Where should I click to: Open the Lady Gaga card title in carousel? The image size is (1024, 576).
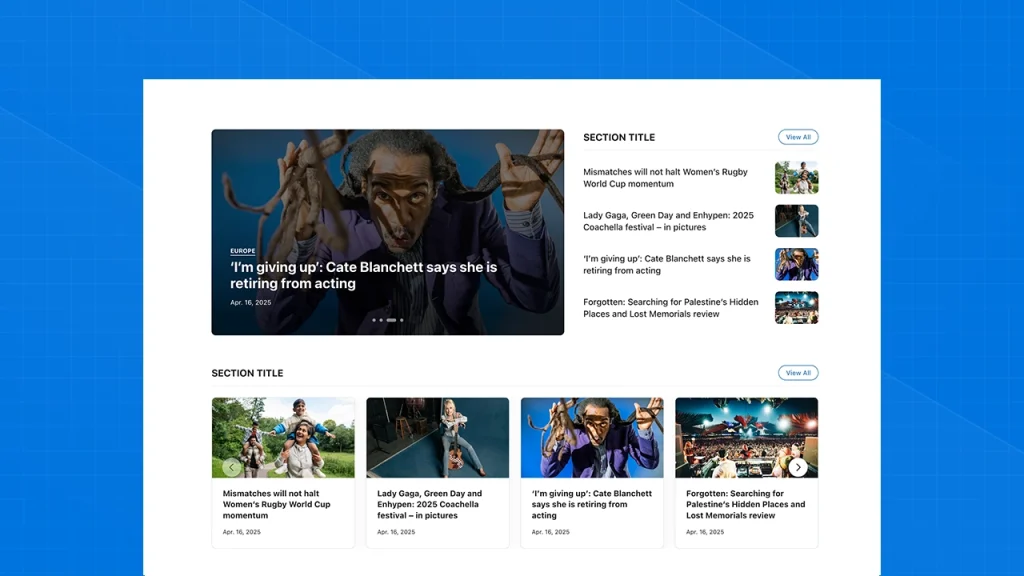click(x=430, y=504)
